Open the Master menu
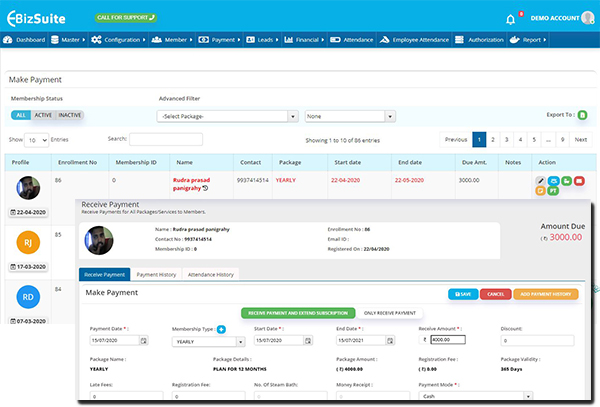This screenshot has width=600, height=407. [68, 40]
